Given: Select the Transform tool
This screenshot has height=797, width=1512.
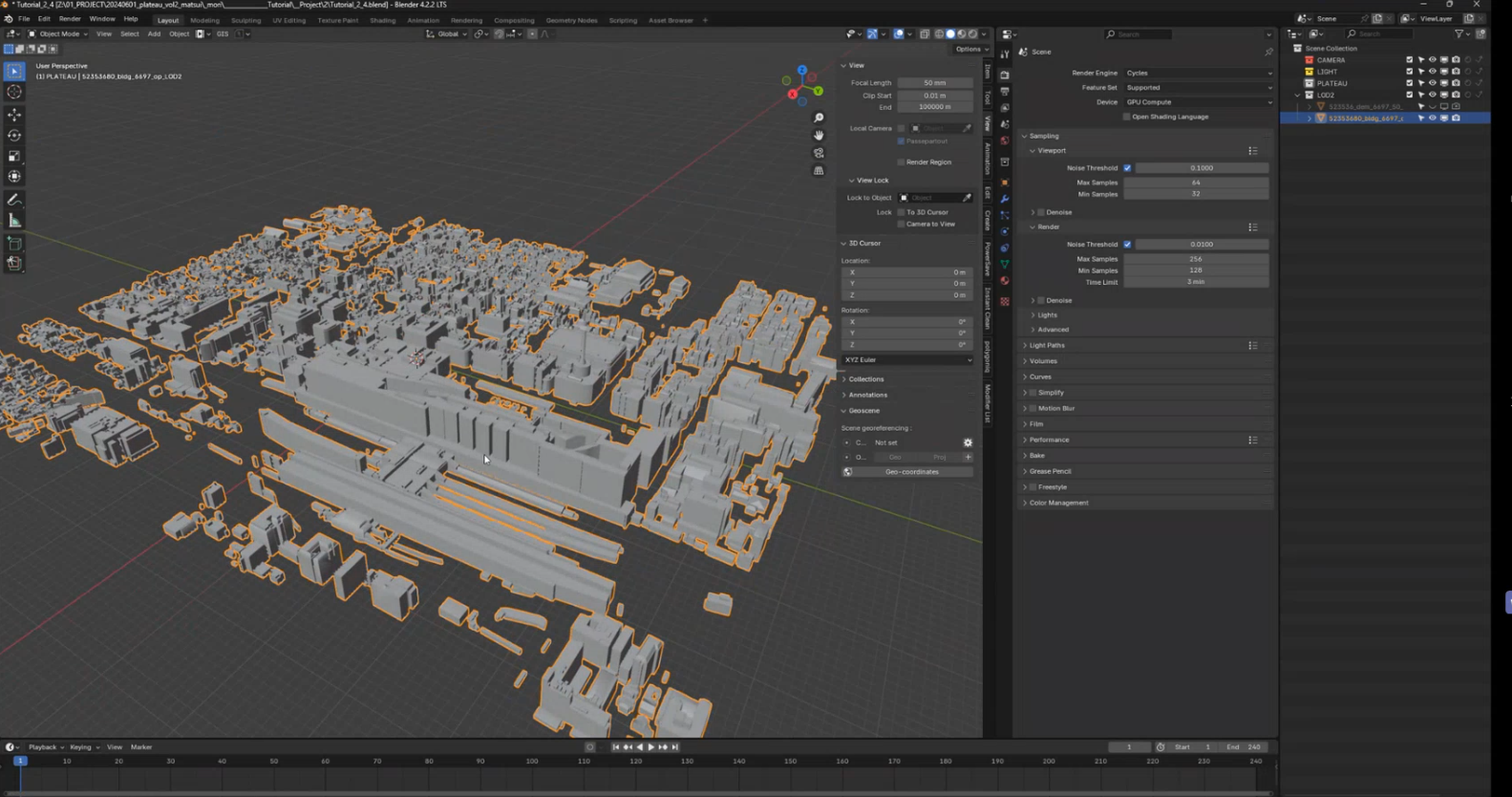Looking at the screenshot, I should tap(14, 177).
